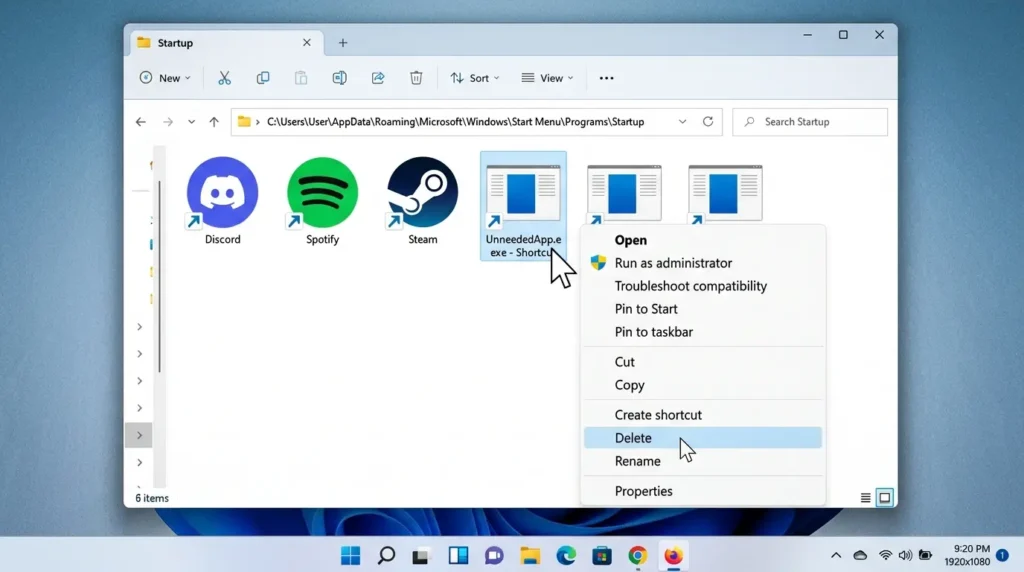Choose Run as administrator

pos(703,263)
